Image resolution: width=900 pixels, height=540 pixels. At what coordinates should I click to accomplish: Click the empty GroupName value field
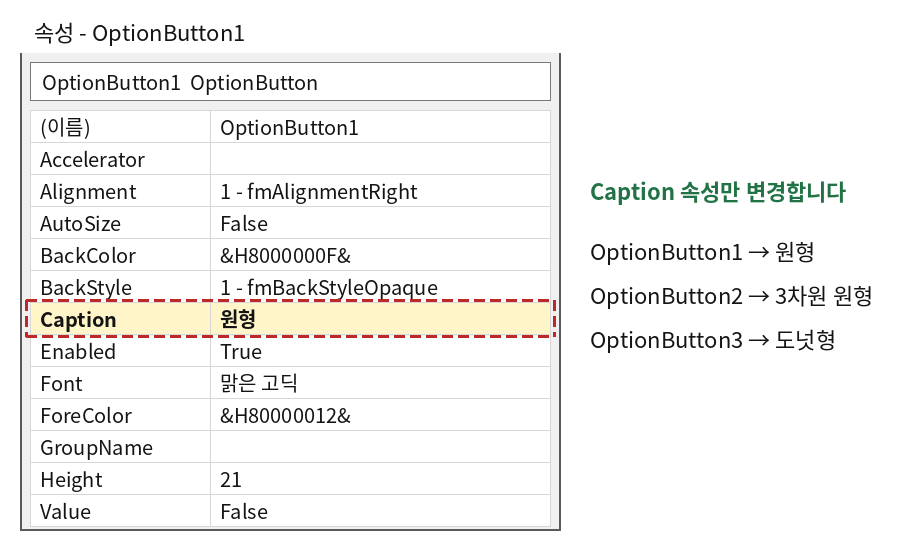click(x=380, y=448)
